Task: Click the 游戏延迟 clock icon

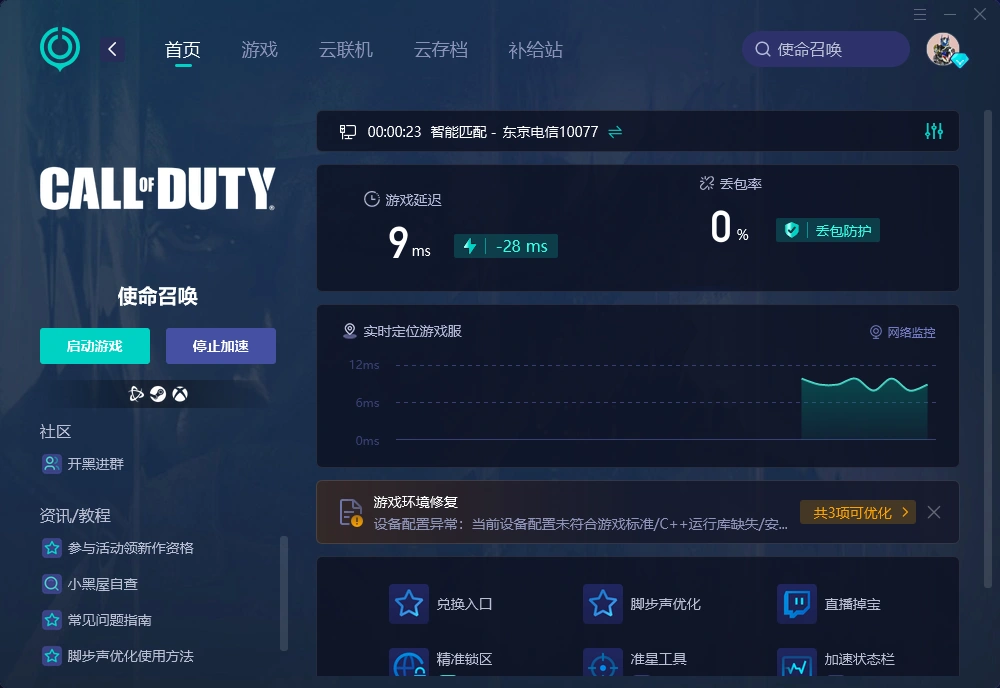Action: coord(372,199)
